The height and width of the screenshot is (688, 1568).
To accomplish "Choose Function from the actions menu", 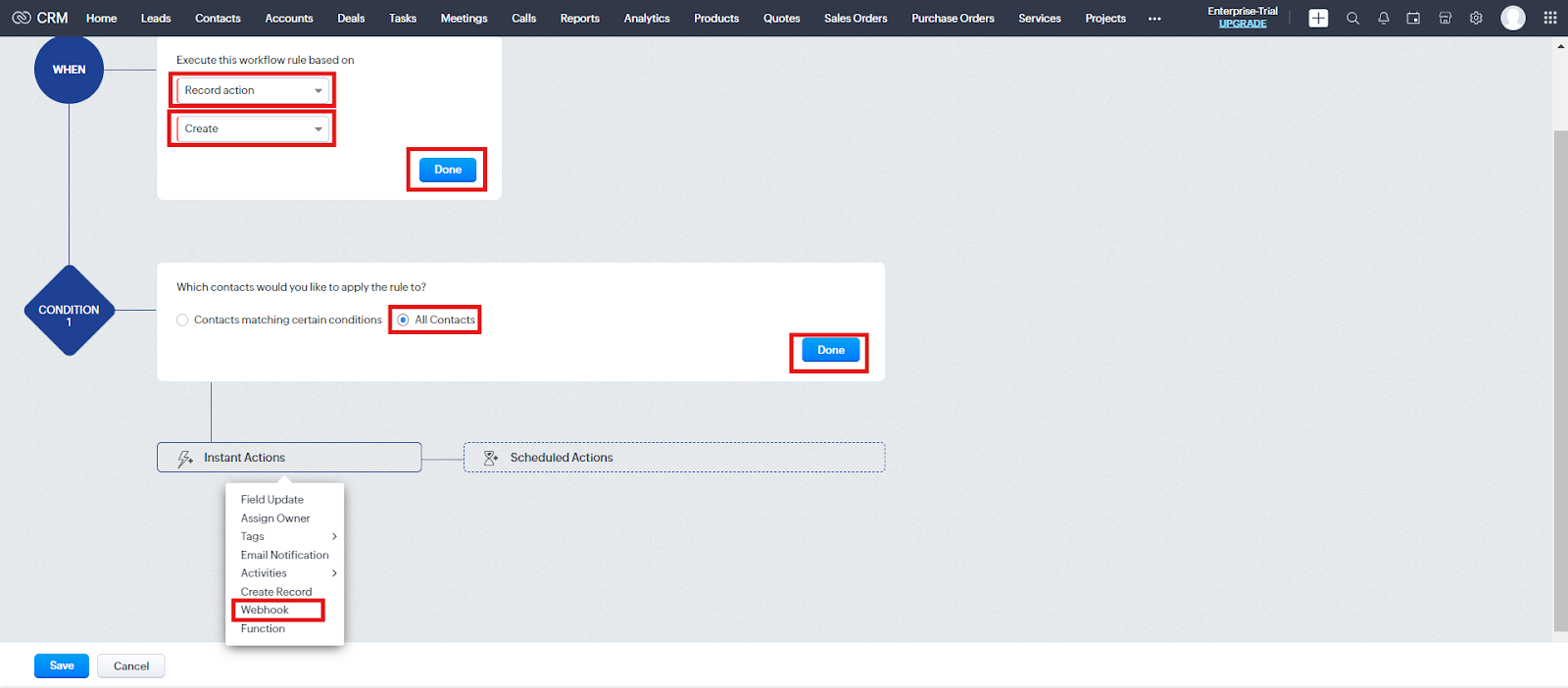I will coord(263,629).
